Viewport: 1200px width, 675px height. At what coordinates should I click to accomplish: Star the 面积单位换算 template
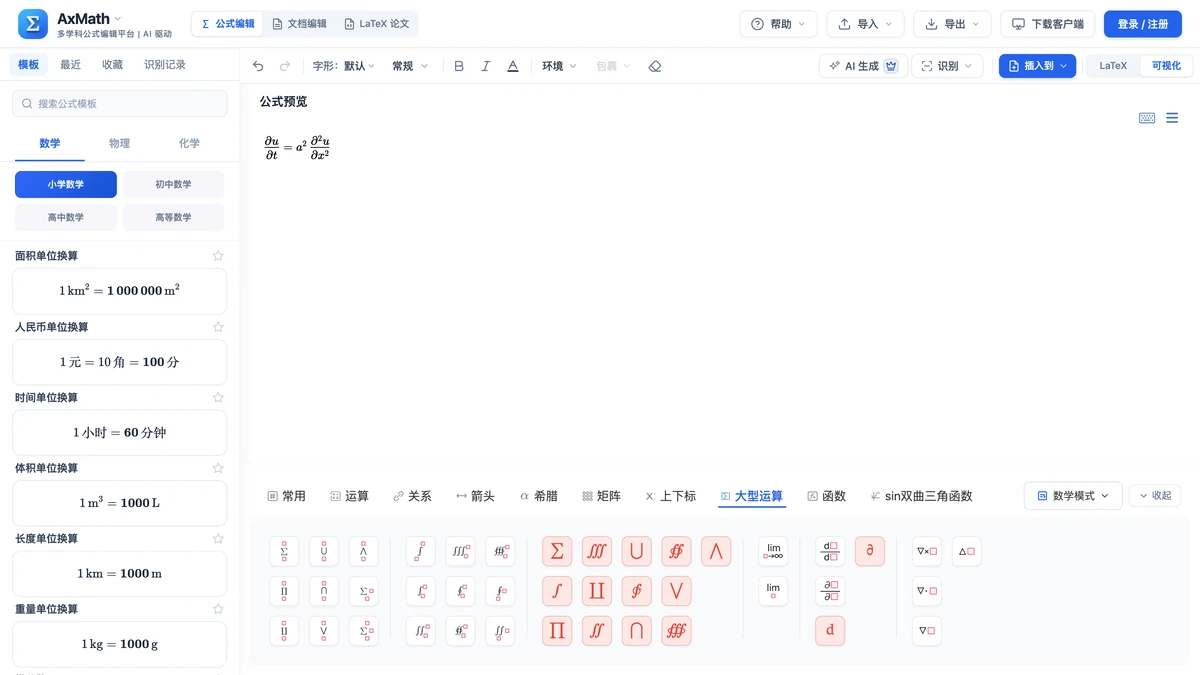(x=218, y=256)
